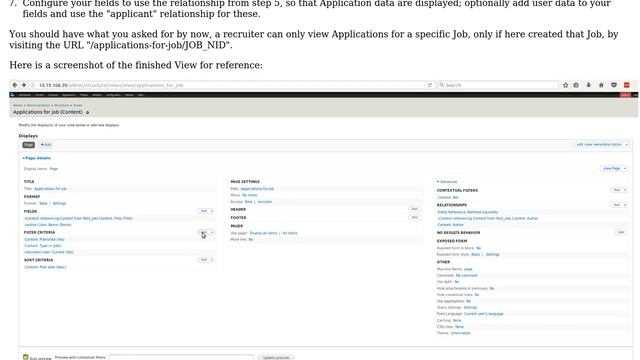Click Add in Contextual Filters
Screen dimensions: 640x360
coord(616,190)
